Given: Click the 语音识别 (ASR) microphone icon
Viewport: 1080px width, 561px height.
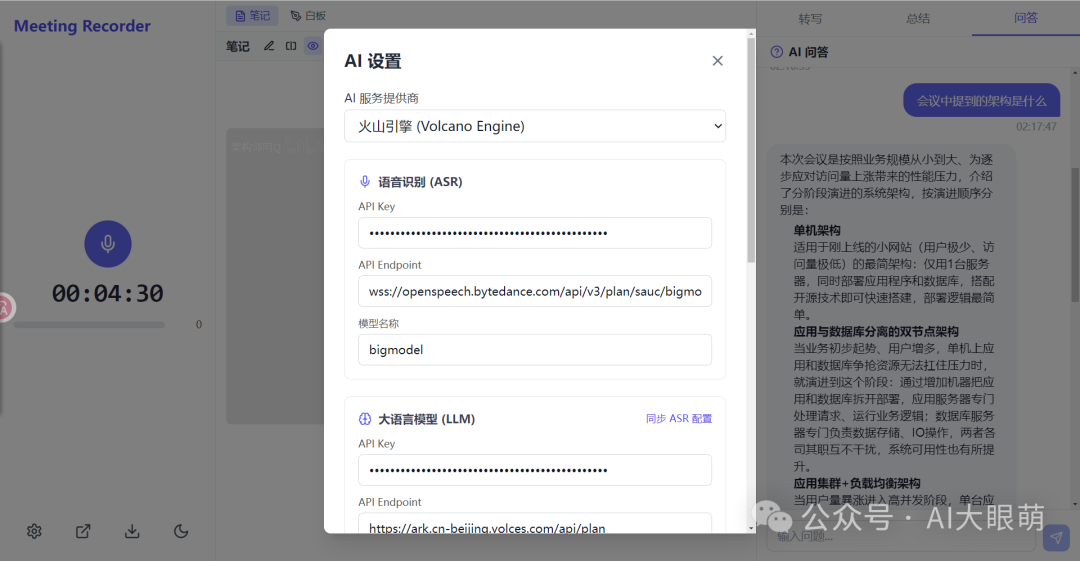Looking at the screenshot, I should 365,182.
